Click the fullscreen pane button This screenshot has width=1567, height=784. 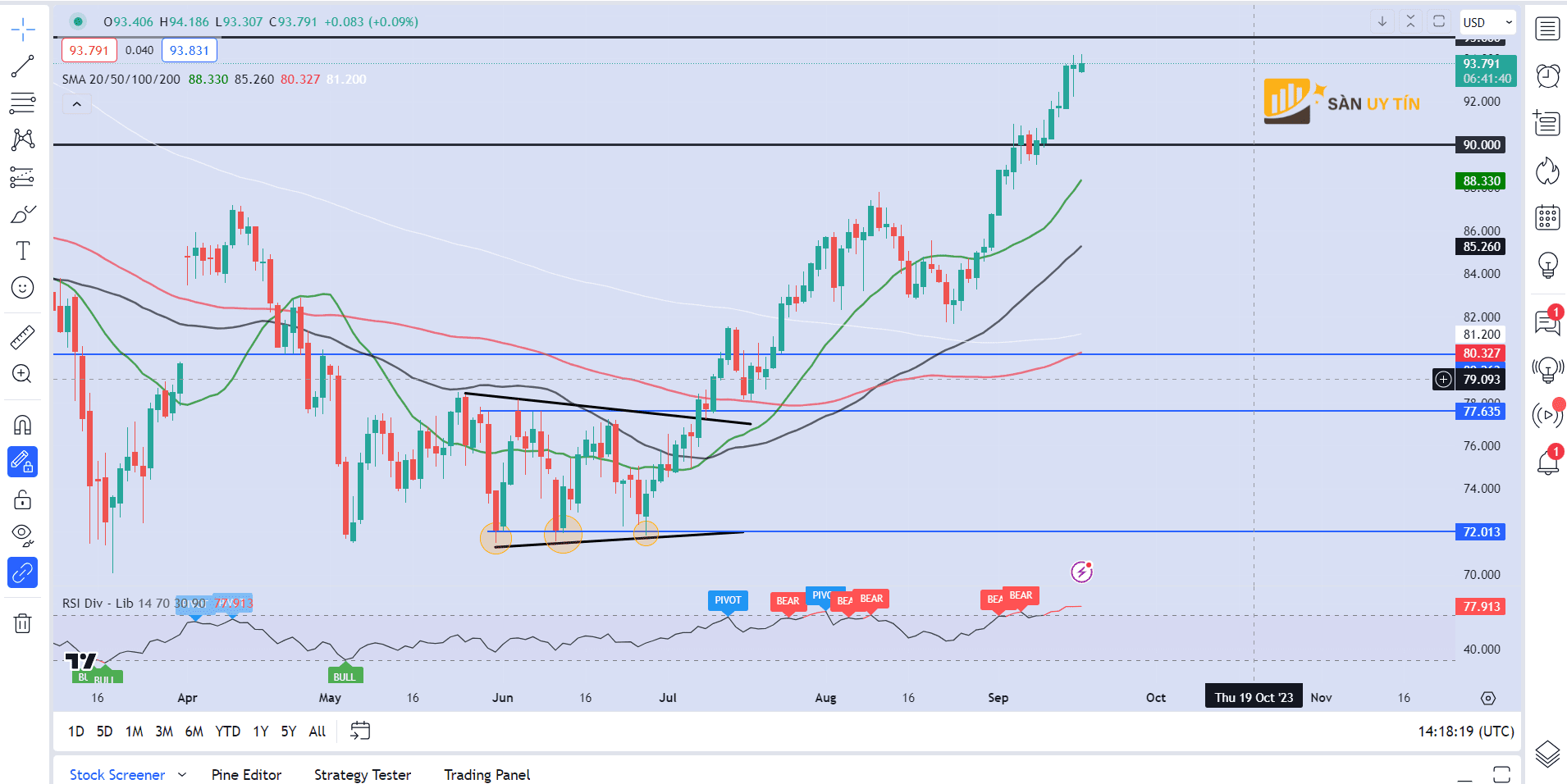pos(1439,21)
